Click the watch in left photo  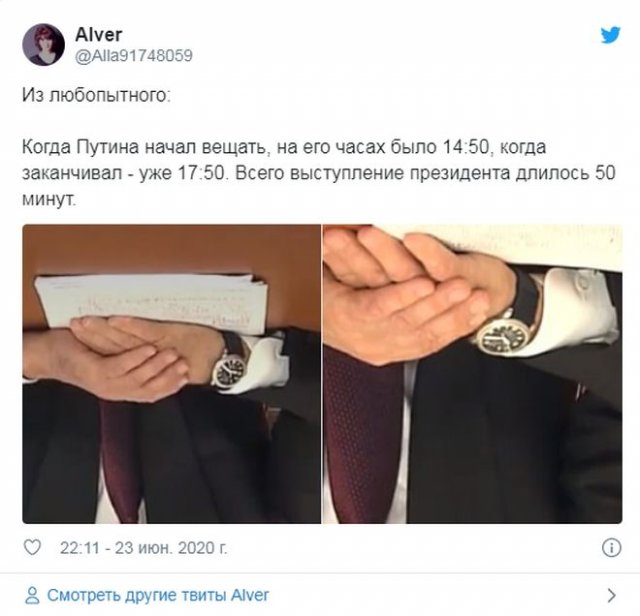click(229, 369)
